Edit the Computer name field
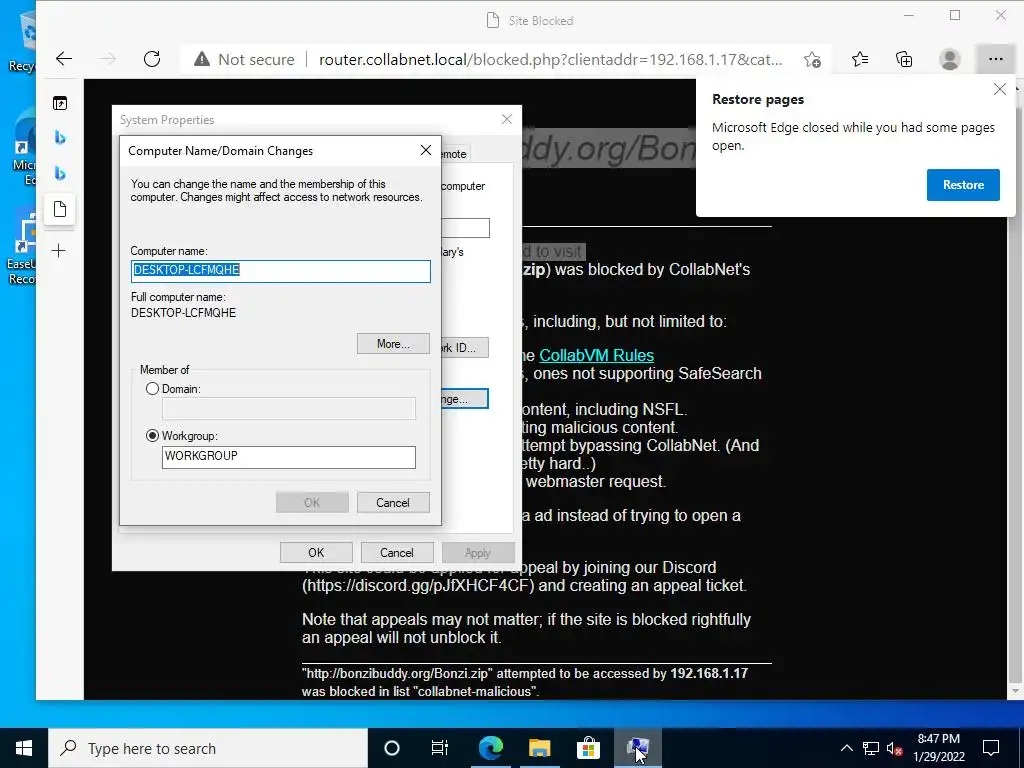1024x768 pixels. tap(281, 270)
